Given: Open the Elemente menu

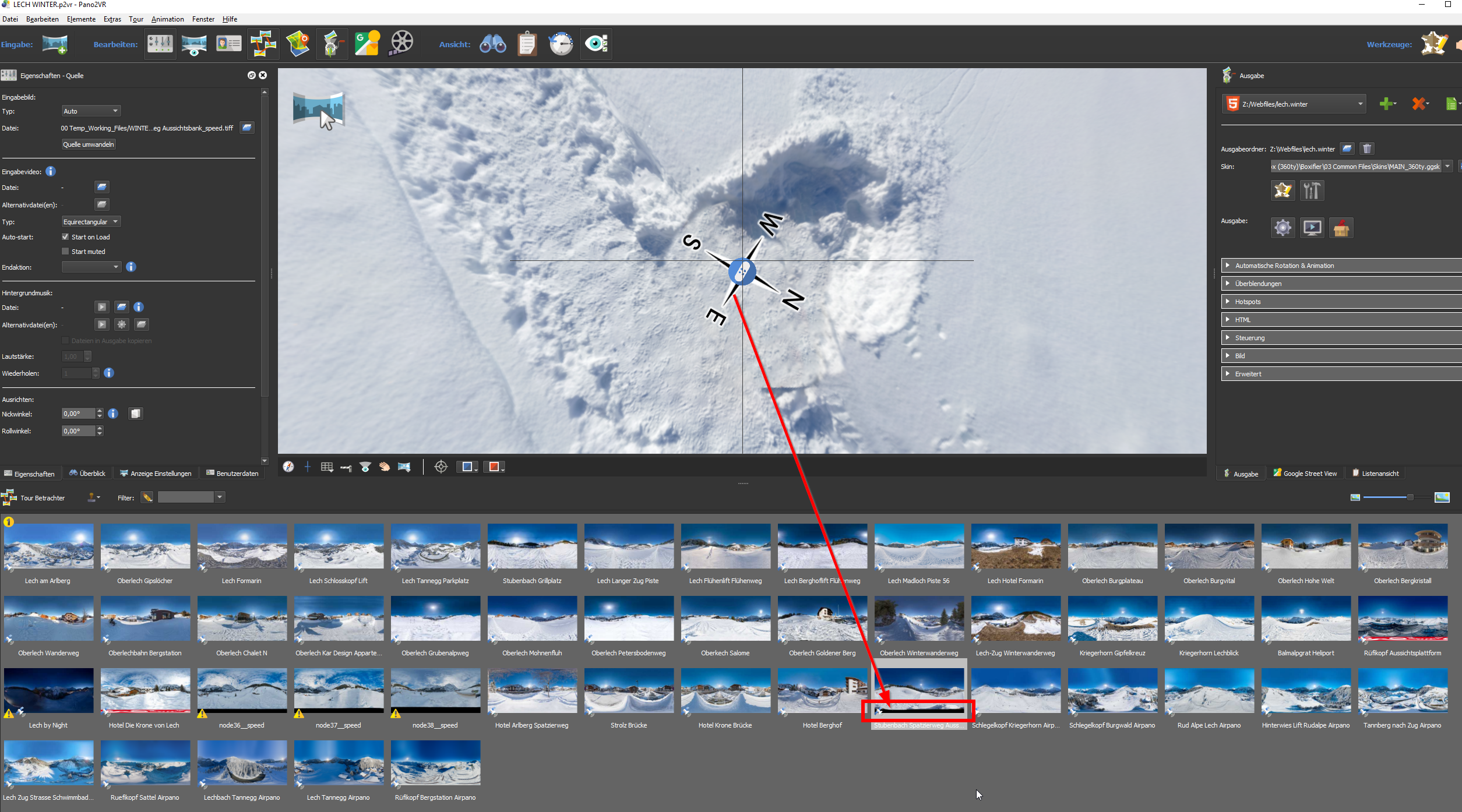Looking at the screenshot, I should coord(81,19).
